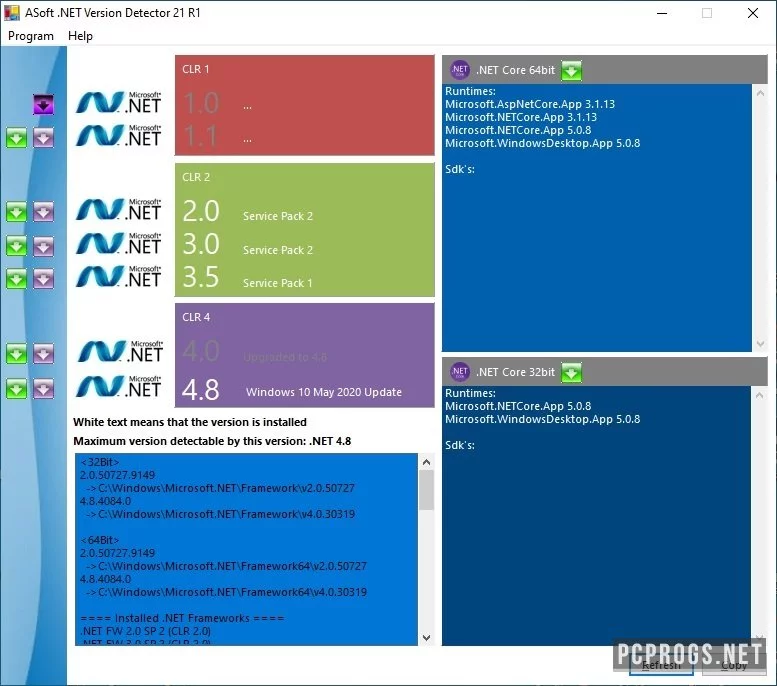Click scroll-up arrow of framework details box
The height and width of the screenshot is (686, 777).
426,462
